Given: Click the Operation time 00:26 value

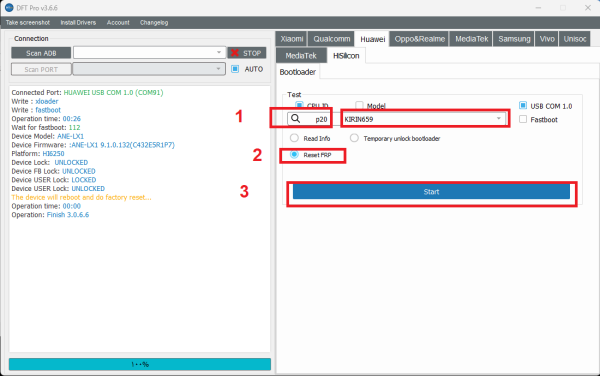Looking at the screenshot, I should (x=72, y=119).
